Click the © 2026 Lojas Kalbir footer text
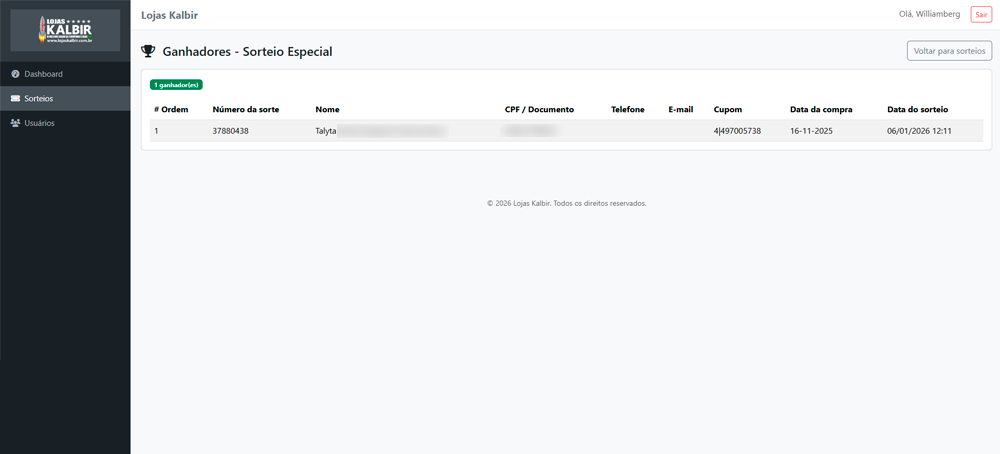Image resolution: width=1000 pixels, height=454 pixels. coord(567,204)
